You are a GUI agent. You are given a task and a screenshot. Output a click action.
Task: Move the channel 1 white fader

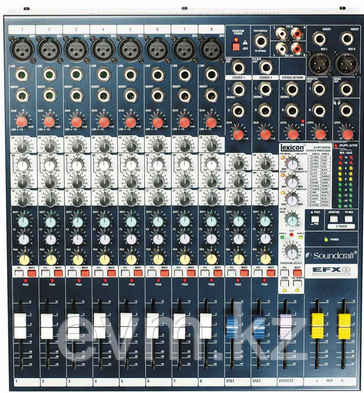click(x=21, y=326)
